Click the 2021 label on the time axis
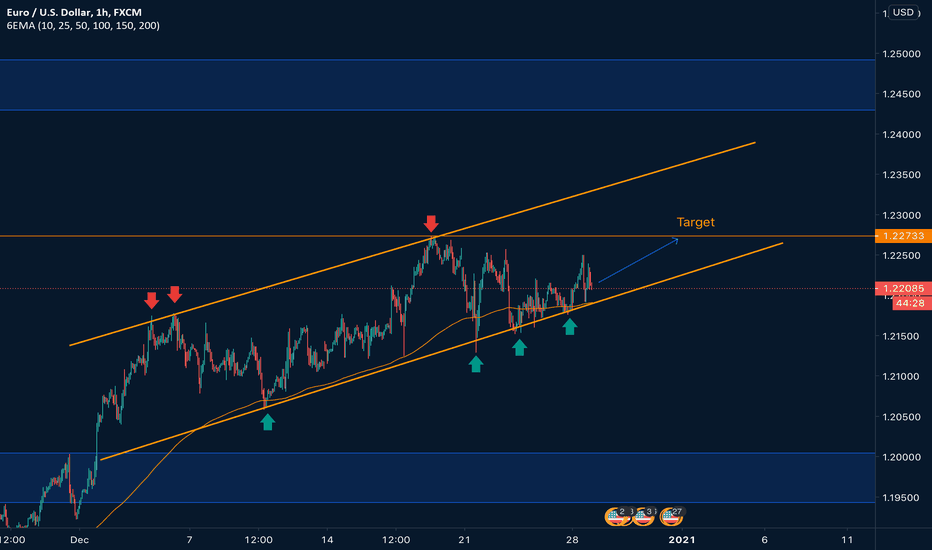This screenshot has height=550, width=932. click(x=682, y=540)
